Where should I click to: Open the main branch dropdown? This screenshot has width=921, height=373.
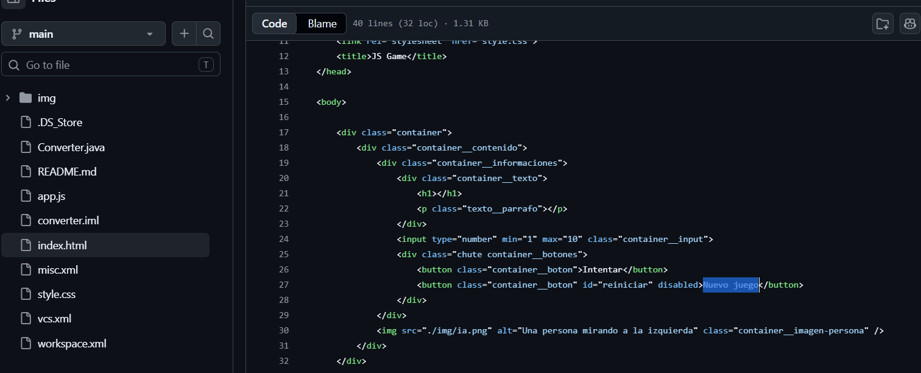(83, 34)
